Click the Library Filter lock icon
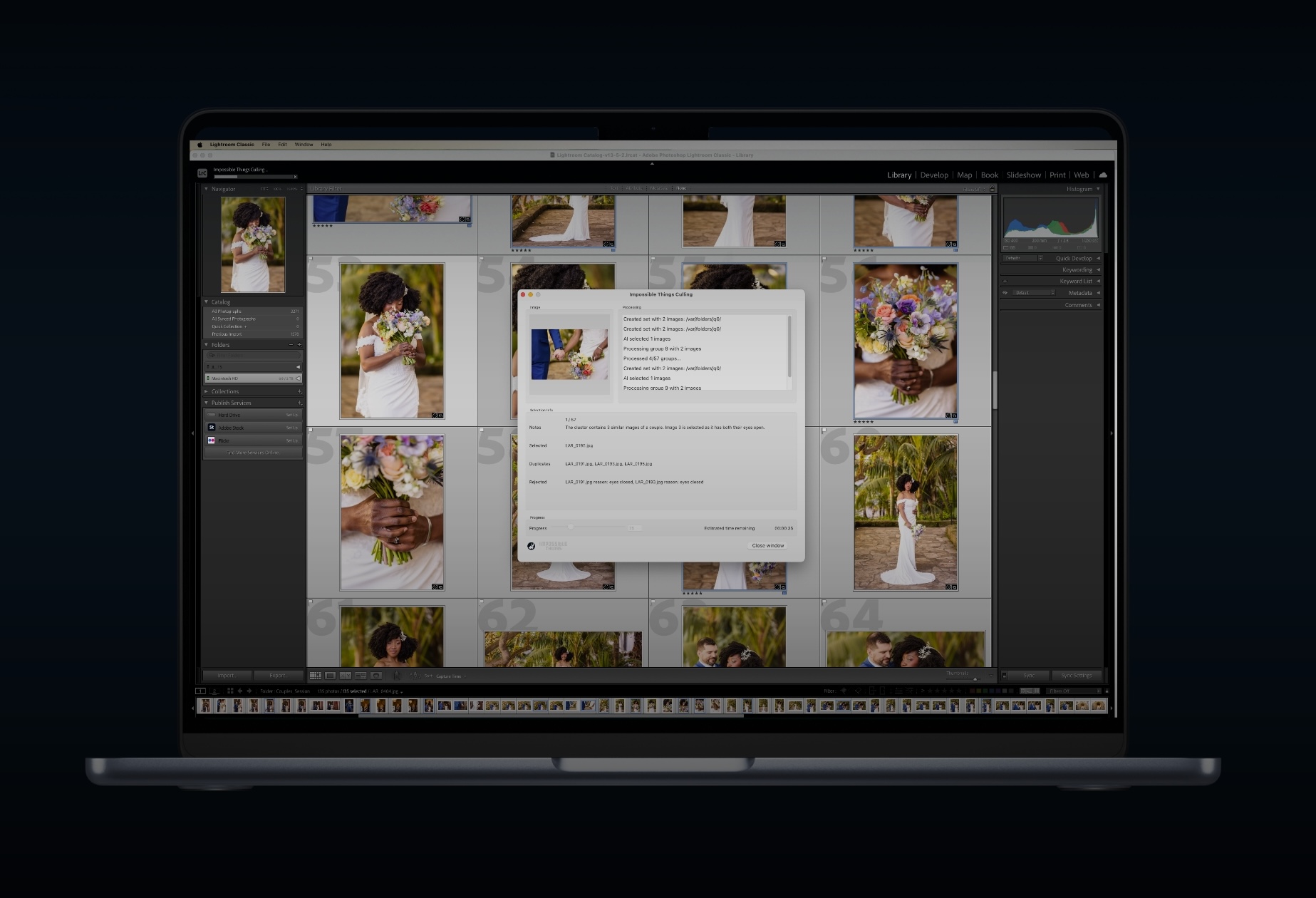 992,189
